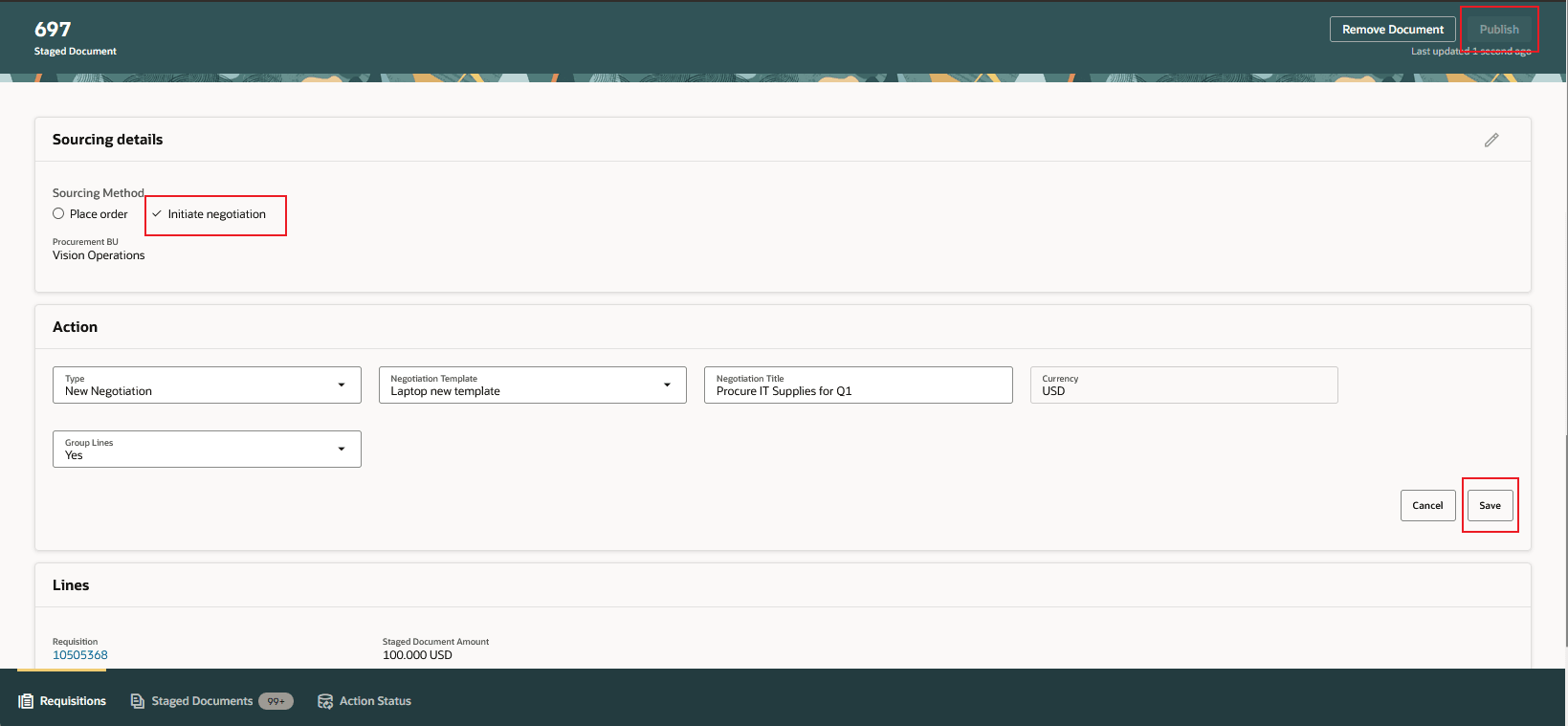Open requisition 10505368 link
The width and height of the screenshot is (1568, 726).
pos(80,655)
